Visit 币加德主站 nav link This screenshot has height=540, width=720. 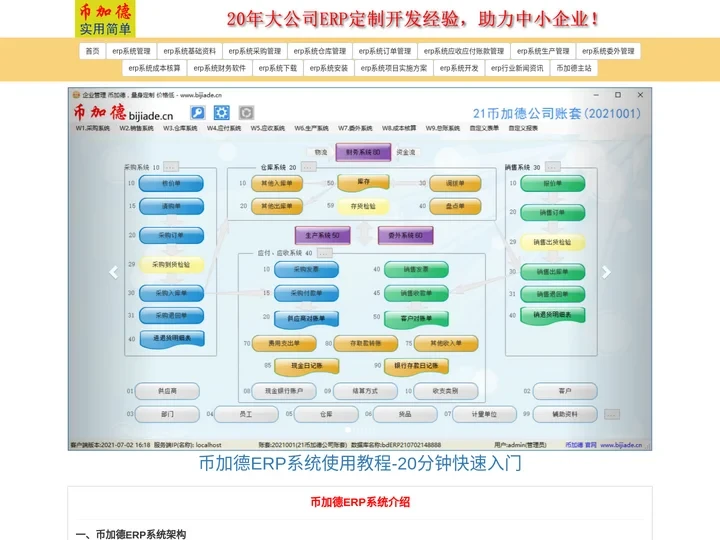click(x=574, y=68)
